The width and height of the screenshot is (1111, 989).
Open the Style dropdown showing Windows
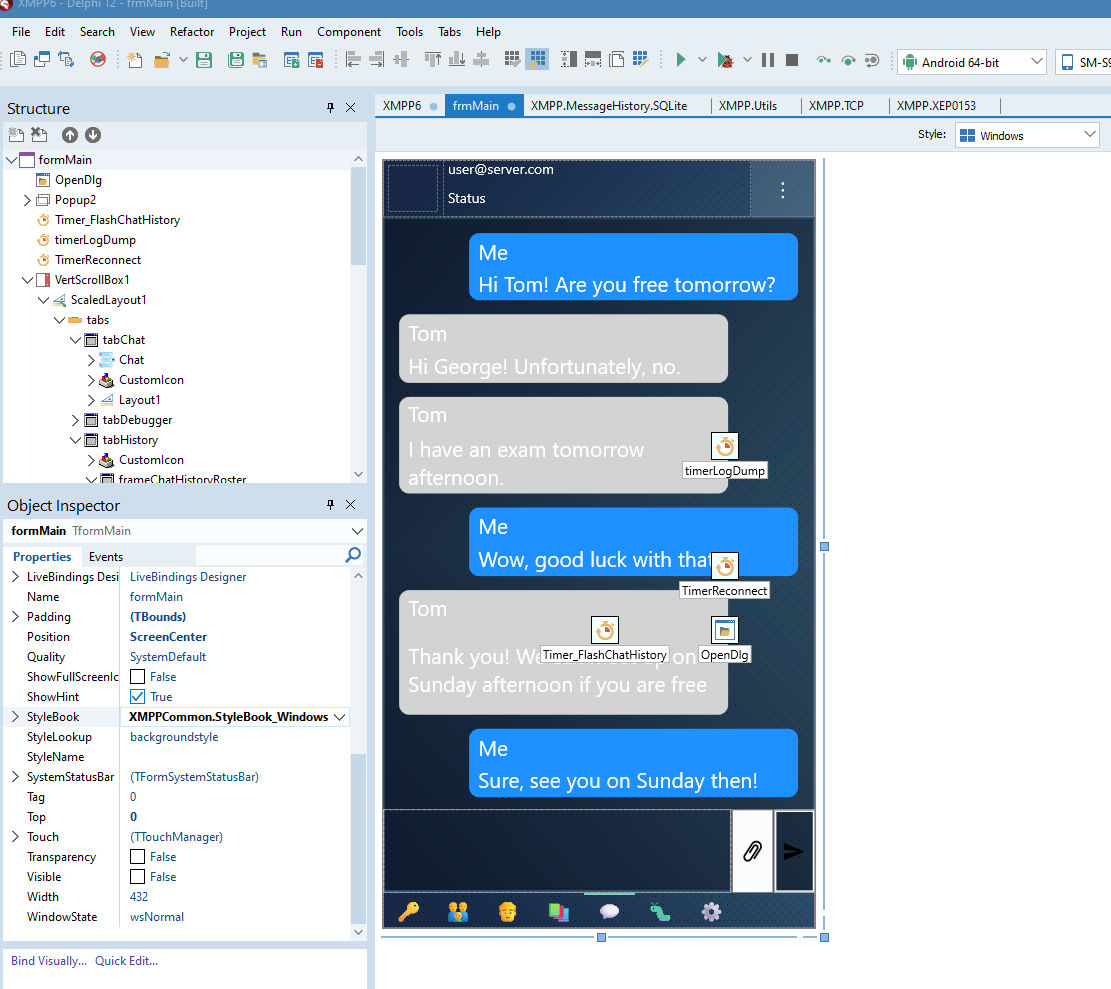point(1027,135)
